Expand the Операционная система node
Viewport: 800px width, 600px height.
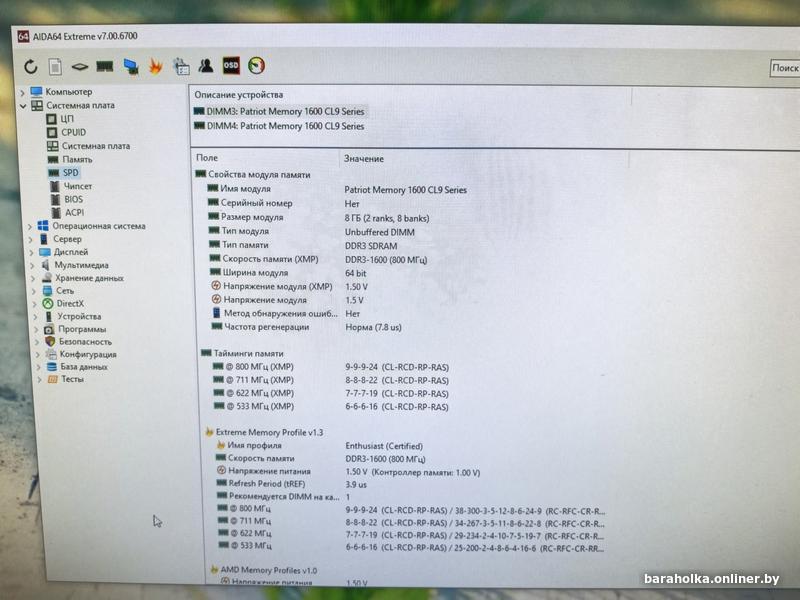(x=30, y=226)
